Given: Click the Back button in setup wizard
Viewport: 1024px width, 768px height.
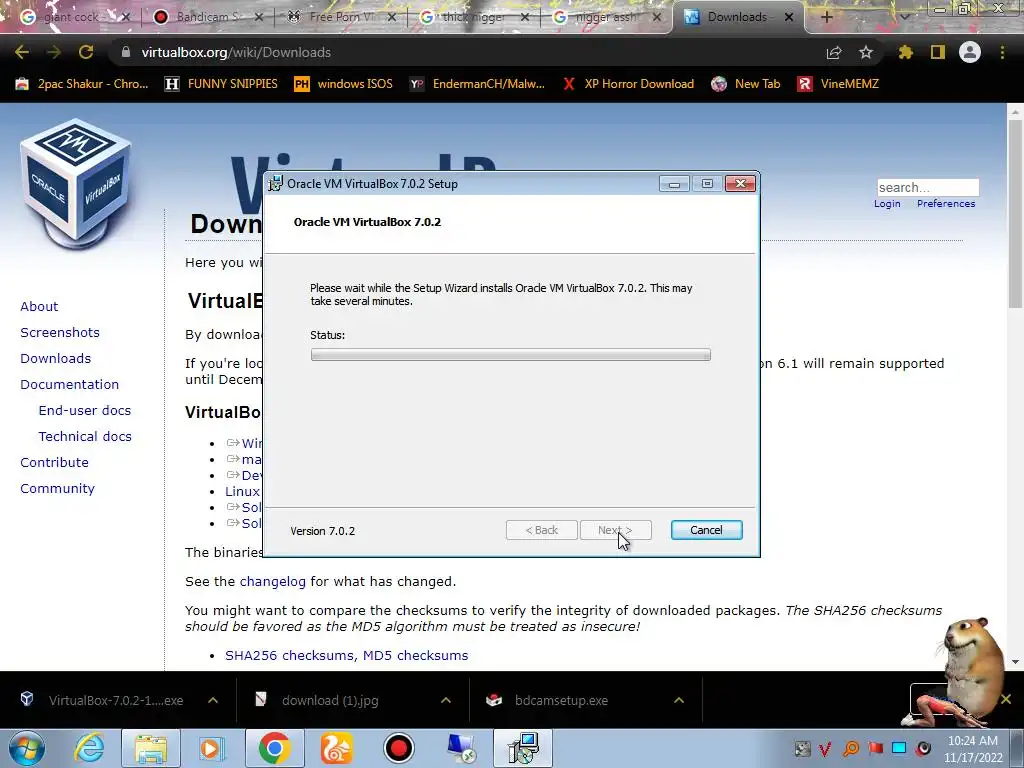Looking at the screenshot, I should [541, 530].
